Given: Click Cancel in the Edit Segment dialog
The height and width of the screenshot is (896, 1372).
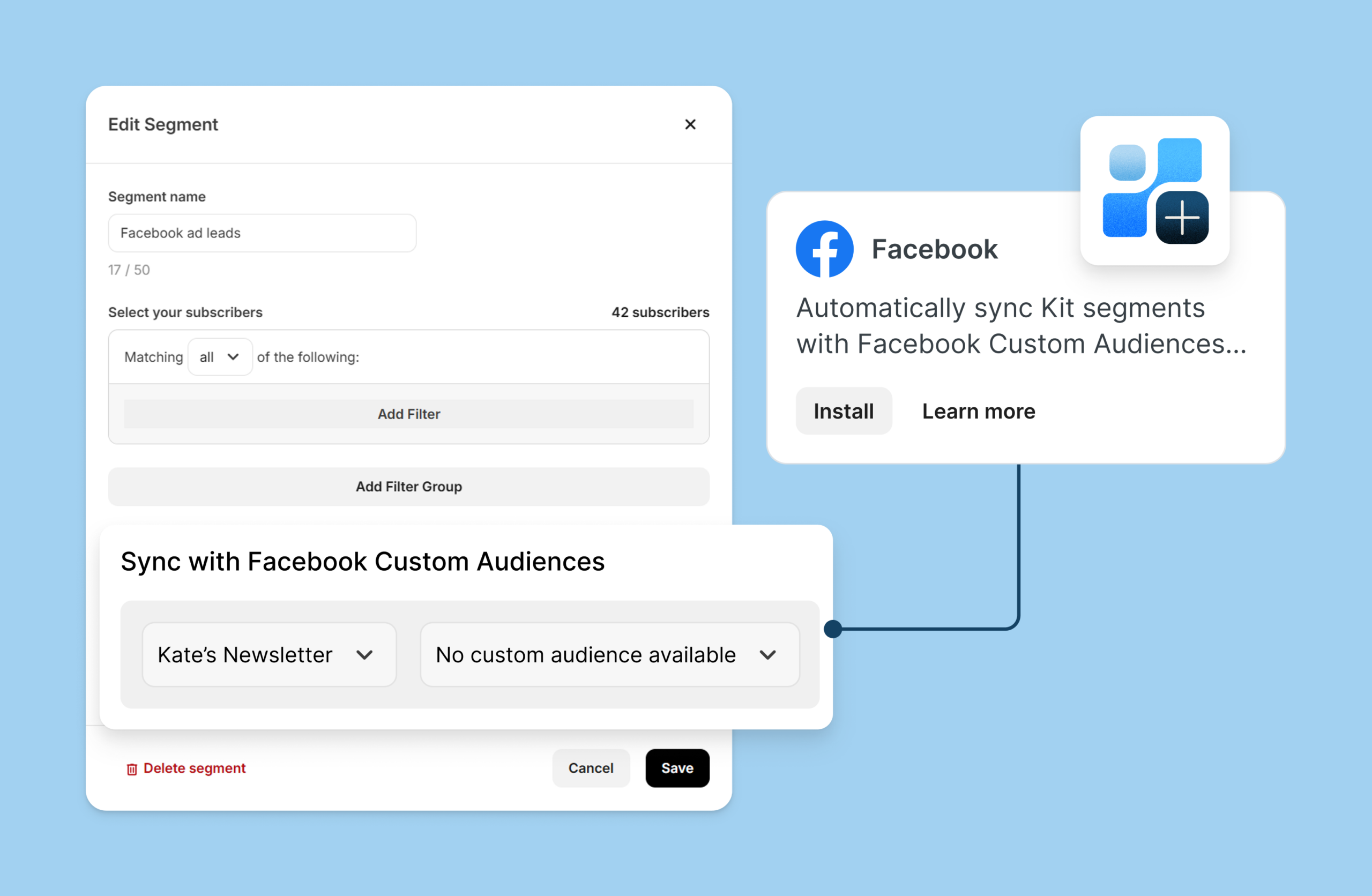Looking at the screenshot, I should 591,768.
